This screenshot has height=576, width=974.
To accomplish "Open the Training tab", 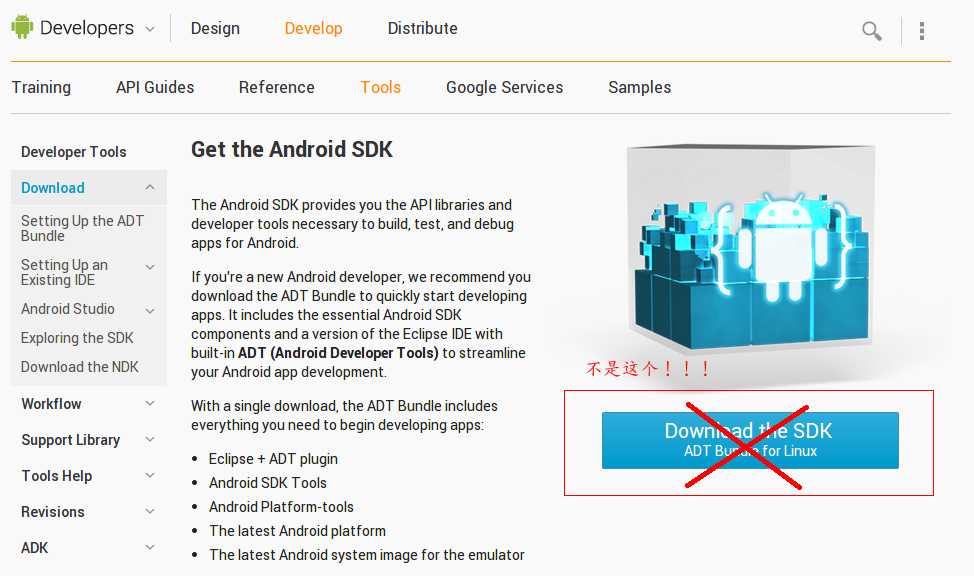I will 41,88.
